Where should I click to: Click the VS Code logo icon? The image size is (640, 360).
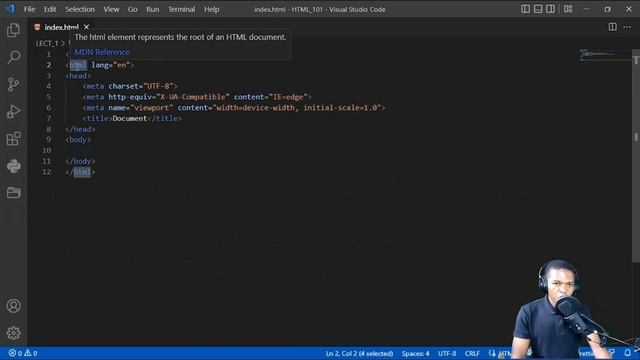tap(10, 9)
